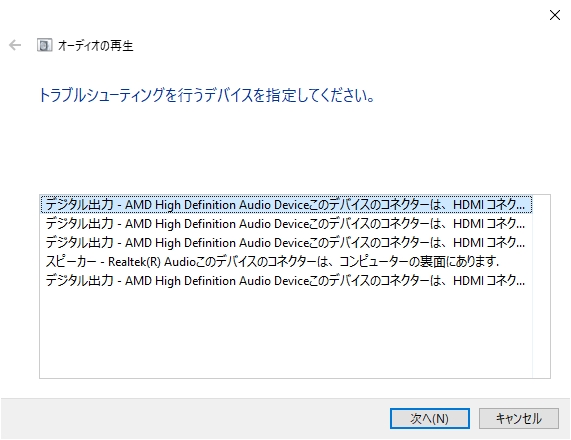Choose the third デジタル出力 AMD device entry
Screen dimensions: 571x440
[x=286, y=242]
